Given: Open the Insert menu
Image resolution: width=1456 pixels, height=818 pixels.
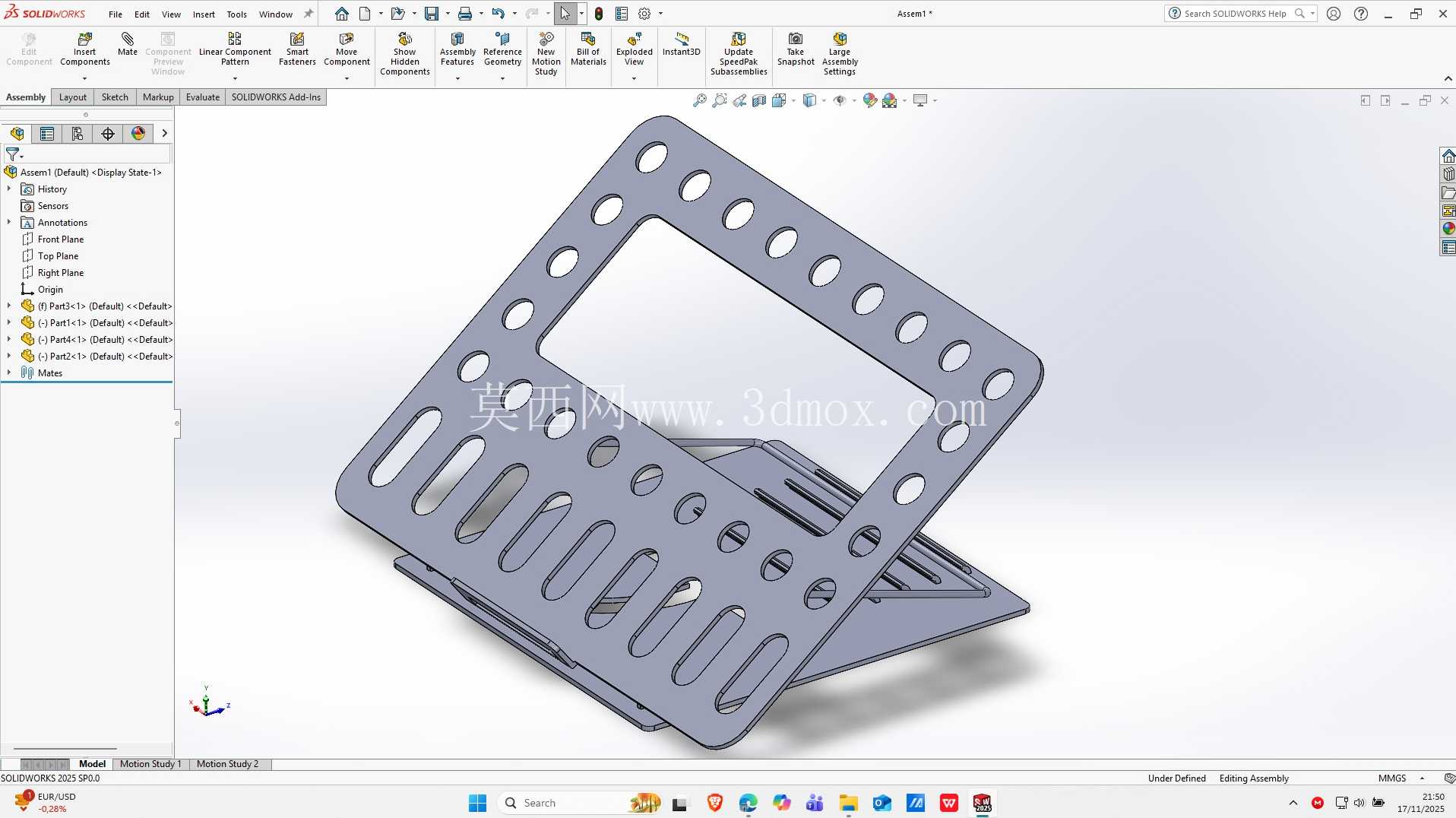Looking at the screenshot, I should coord(204,14).
